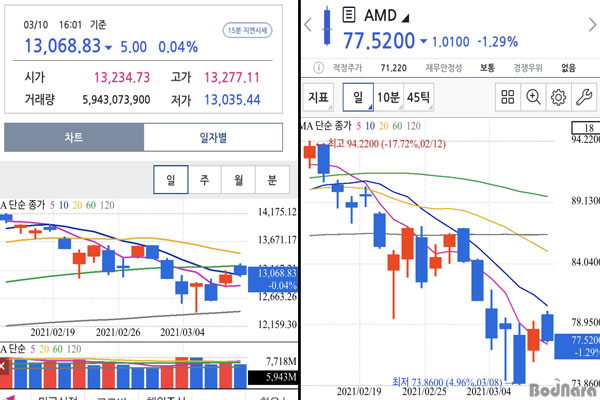The image size is (600, 400).
Task: Open the 지표 indicators dropdown
Action: click(318, 97)
